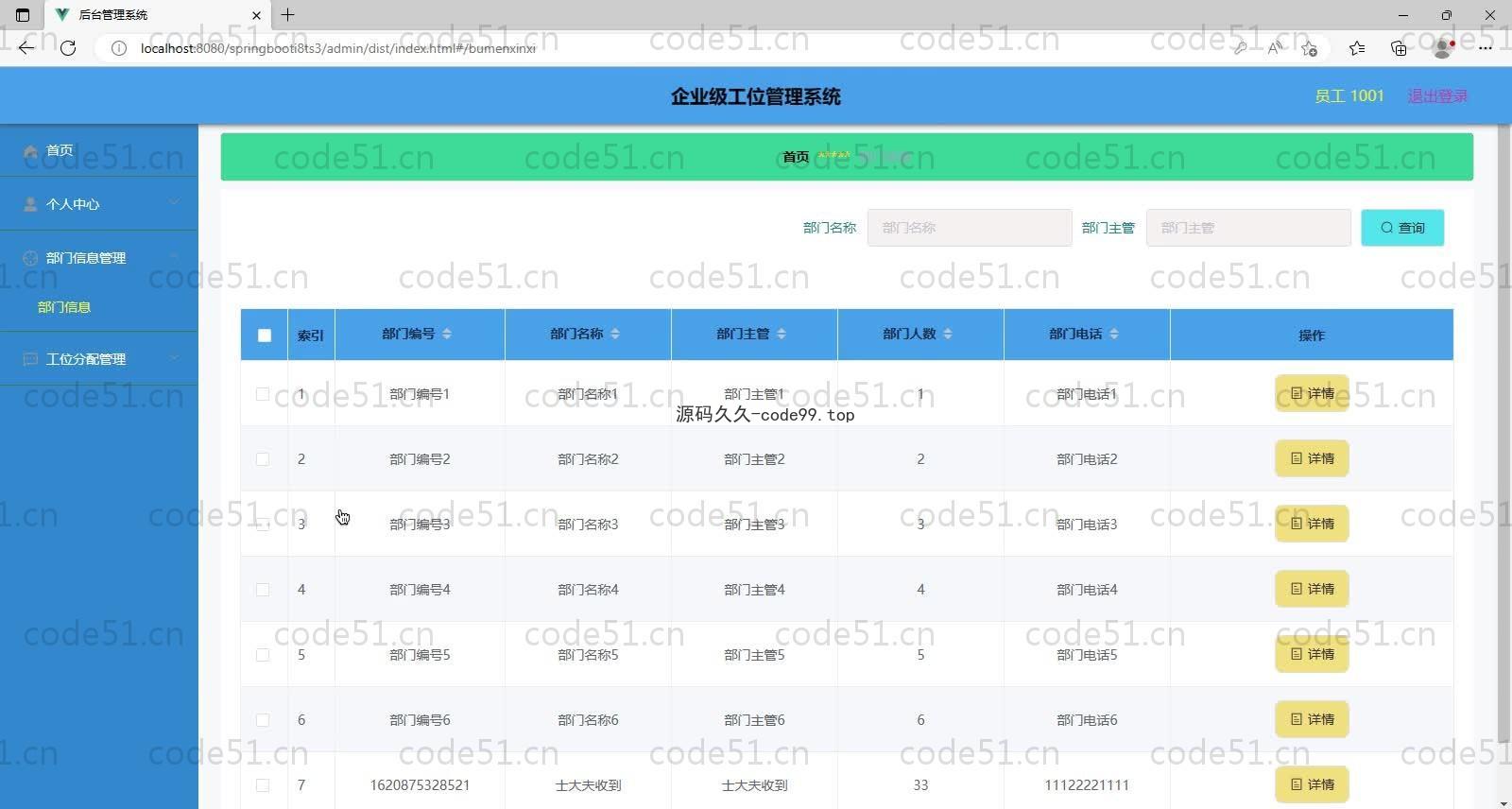Click the 部门主管5 cell

point(754,655)
